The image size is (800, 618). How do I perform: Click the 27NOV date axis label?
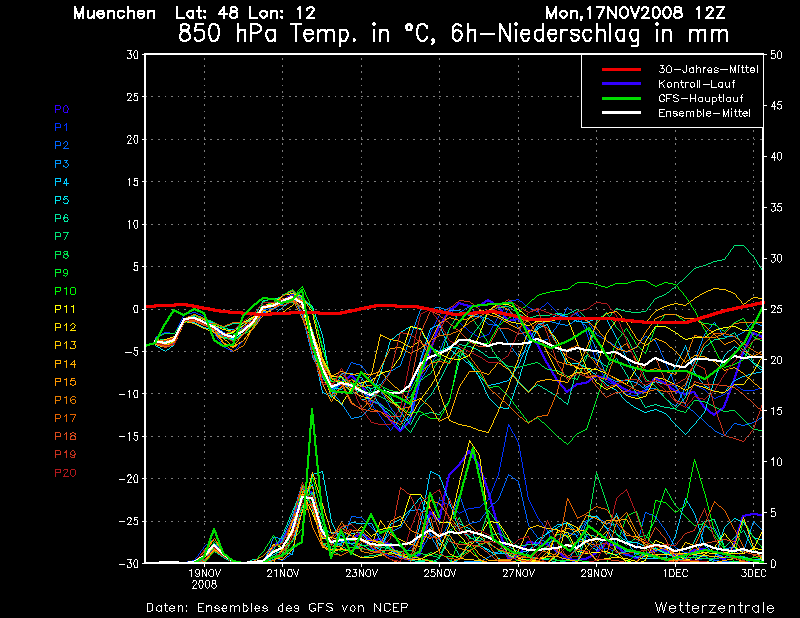click(518, 573)
